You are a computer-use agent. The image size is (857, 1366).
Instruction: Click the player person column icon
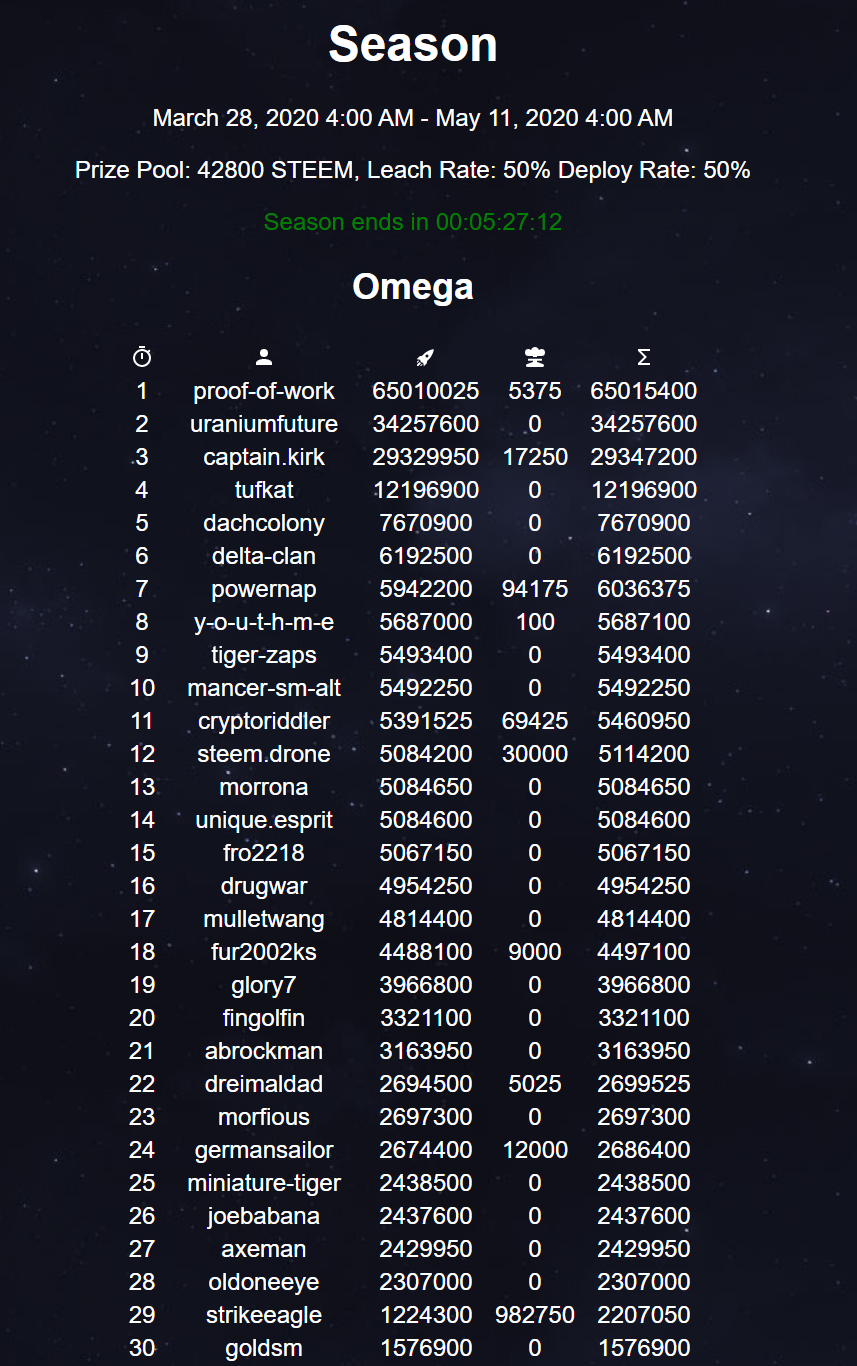(x=264, y=357)
